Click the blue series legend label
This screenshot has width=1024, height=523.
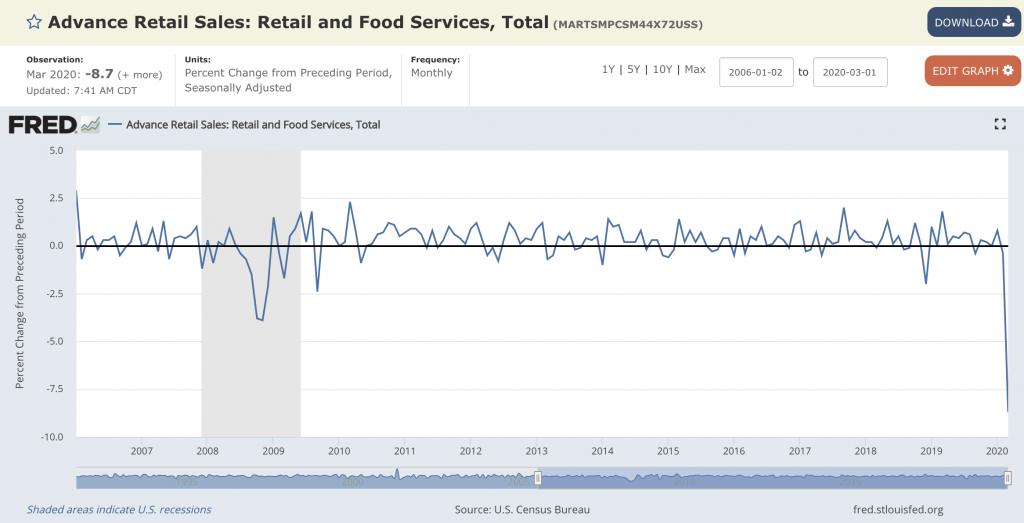253,125
